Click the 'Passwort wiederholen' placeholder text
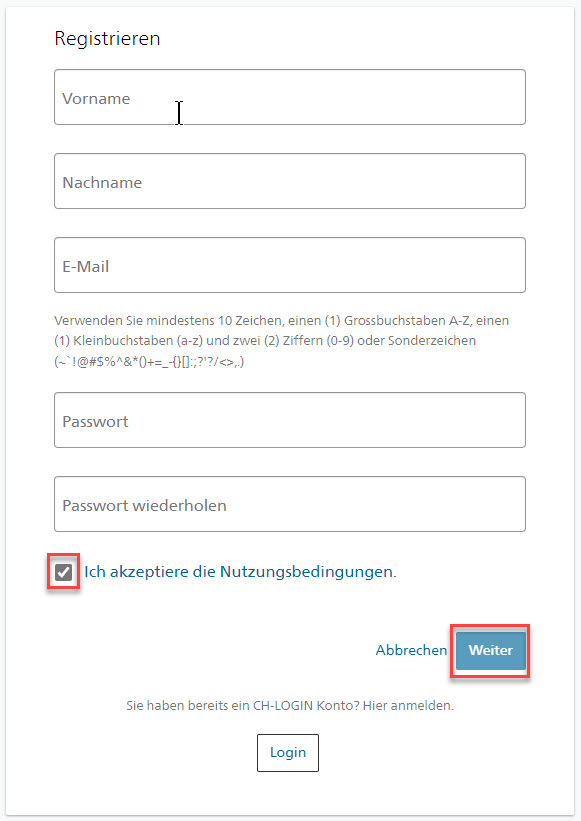This screenshot has height=821, width=581. [144, 506]
